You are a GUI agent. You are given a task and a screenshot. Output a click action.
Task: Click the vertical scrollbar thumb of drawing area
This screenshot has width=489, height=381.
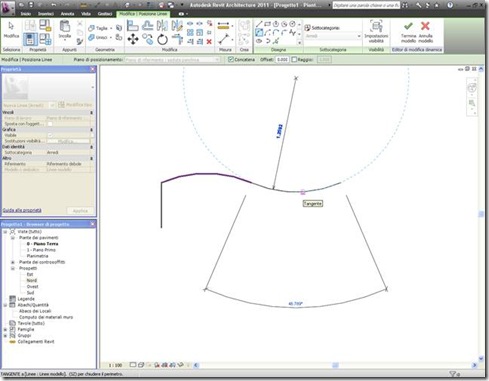click(481, 214)
